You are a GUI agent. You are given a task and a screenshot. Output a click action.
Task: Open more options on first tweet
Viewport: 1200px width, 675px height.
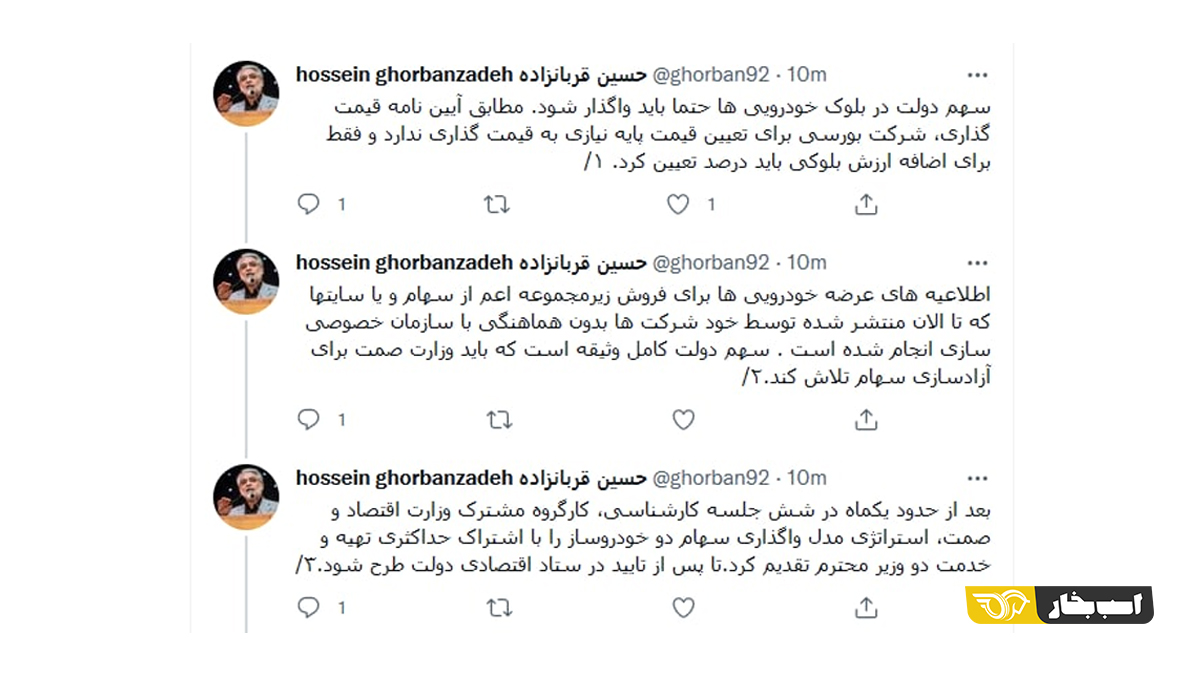tap(977, 75)
